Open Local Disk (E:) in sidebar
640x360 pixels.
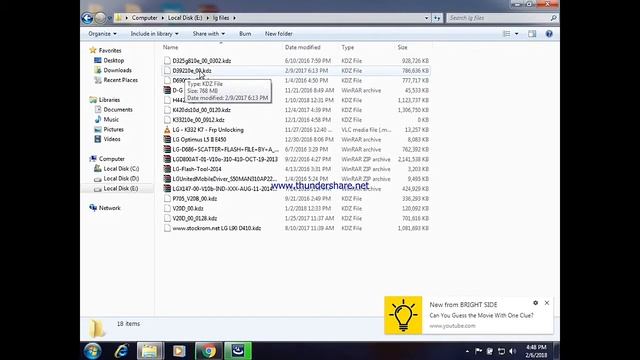tap(120, 189)
